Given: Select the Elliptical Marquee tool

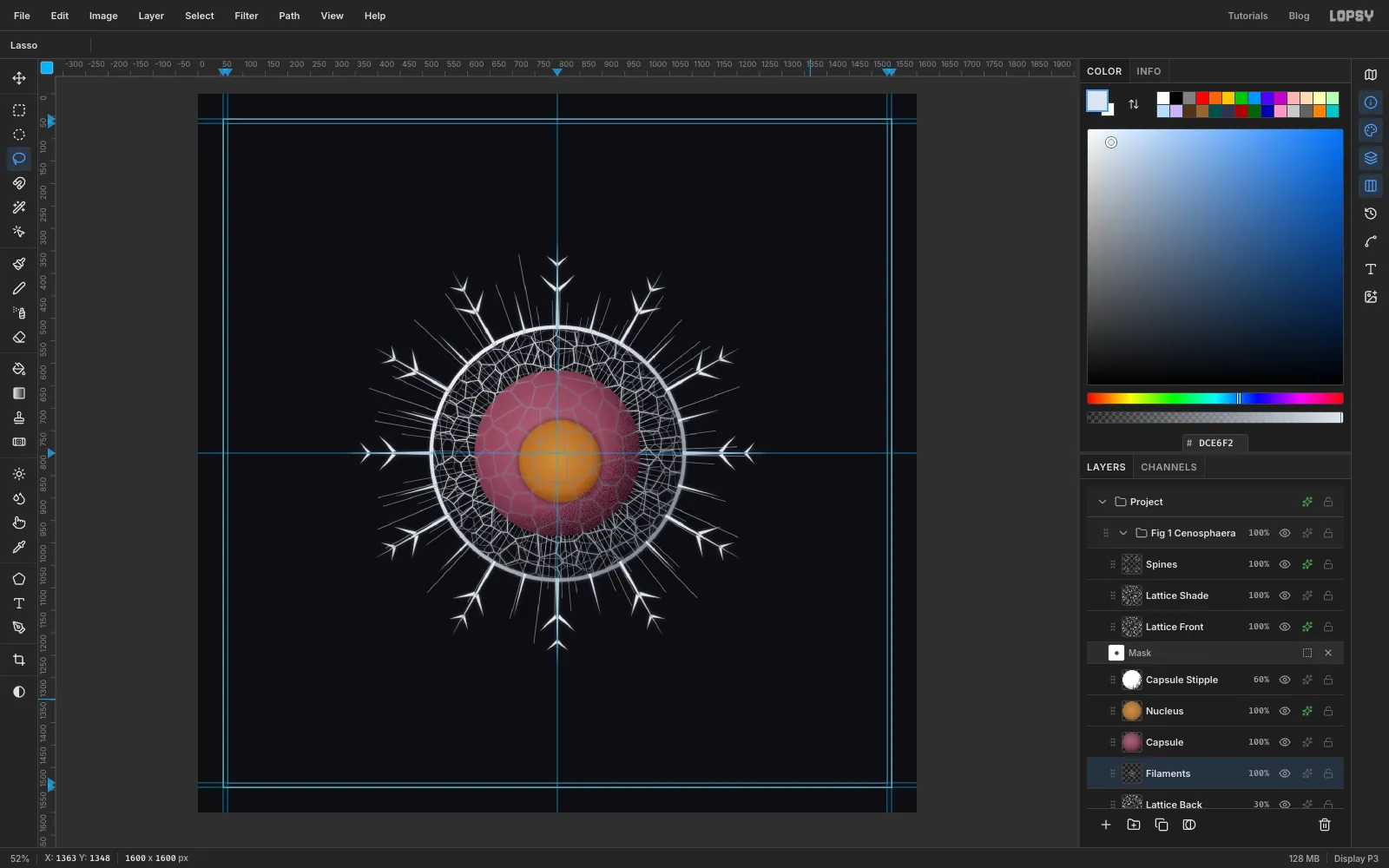Looking at the screenshot, I should coord(19,135).
